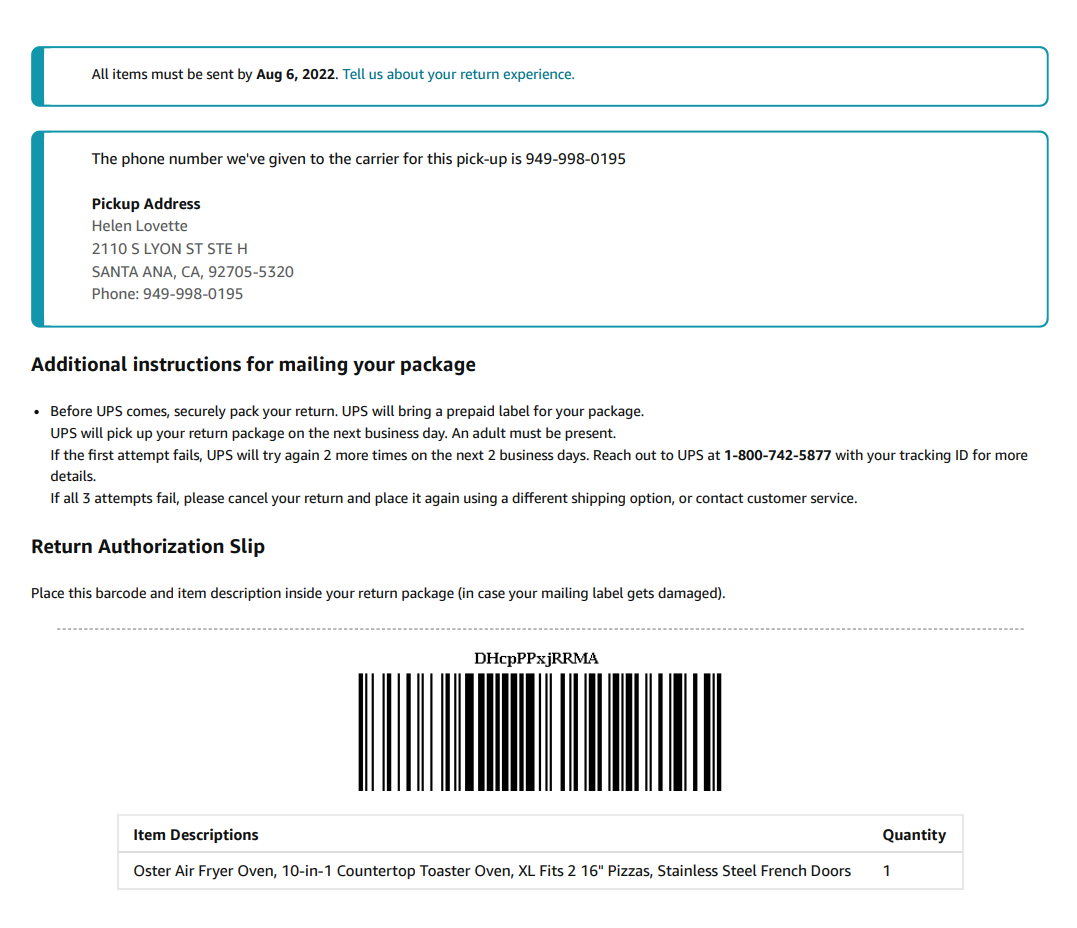
Task: Click 'Place this barcode' instruction sentence
Action: [x=378, y=593]
